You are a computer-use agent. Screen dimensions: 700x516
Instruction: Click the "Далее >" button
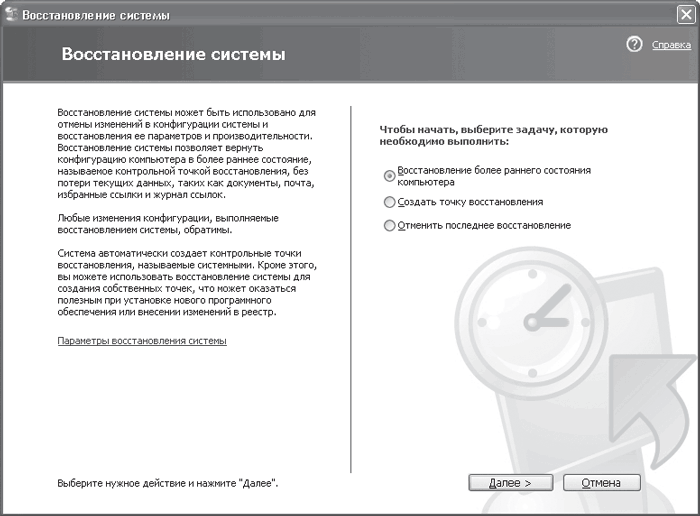pos(511,483)
